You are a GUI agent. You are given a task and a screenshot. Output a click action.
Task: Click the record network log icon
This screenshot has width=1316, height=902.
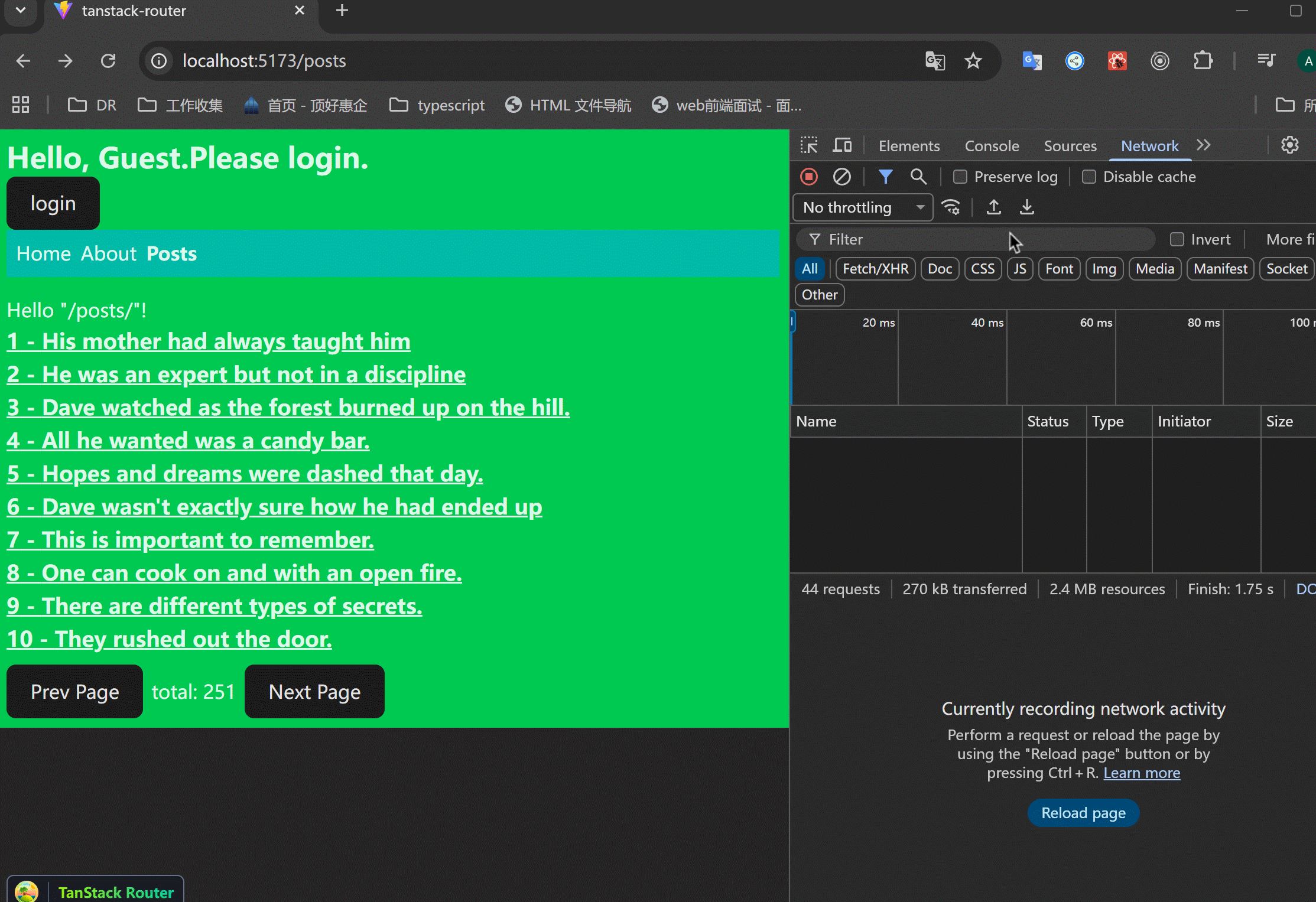tap(809, 177)
